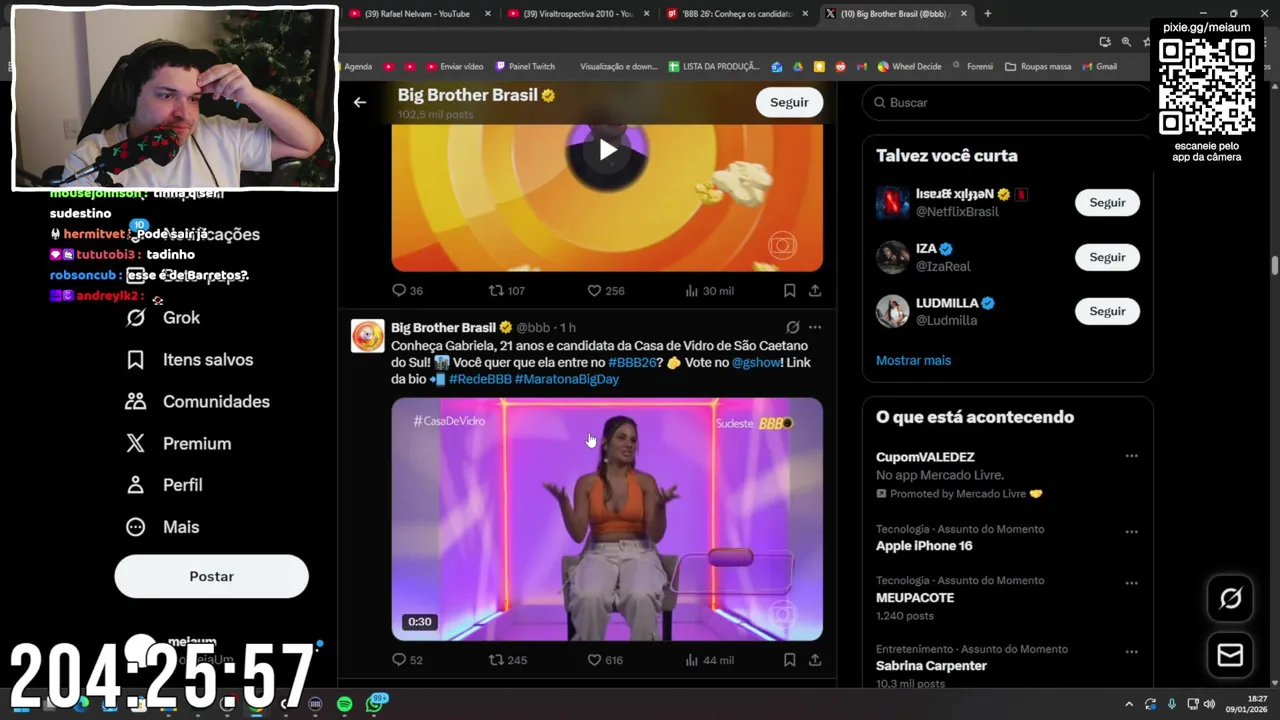
Task: Open IZA profile name
Action: tap(926, 249)
